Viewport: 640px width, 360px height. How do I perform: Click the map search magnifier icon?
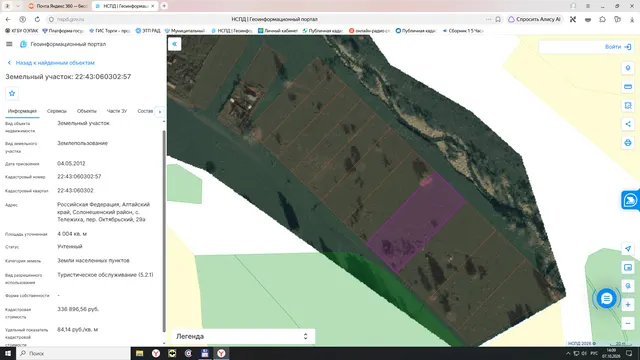(x=628, y=286)
